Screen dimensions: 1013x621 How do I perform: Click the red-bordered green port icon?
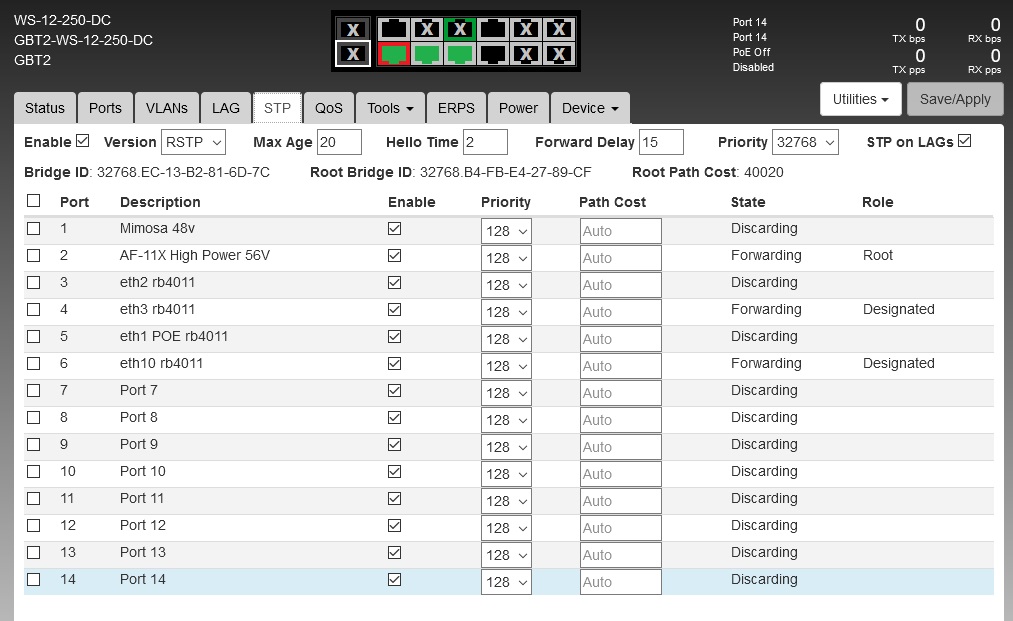[394, 54]
